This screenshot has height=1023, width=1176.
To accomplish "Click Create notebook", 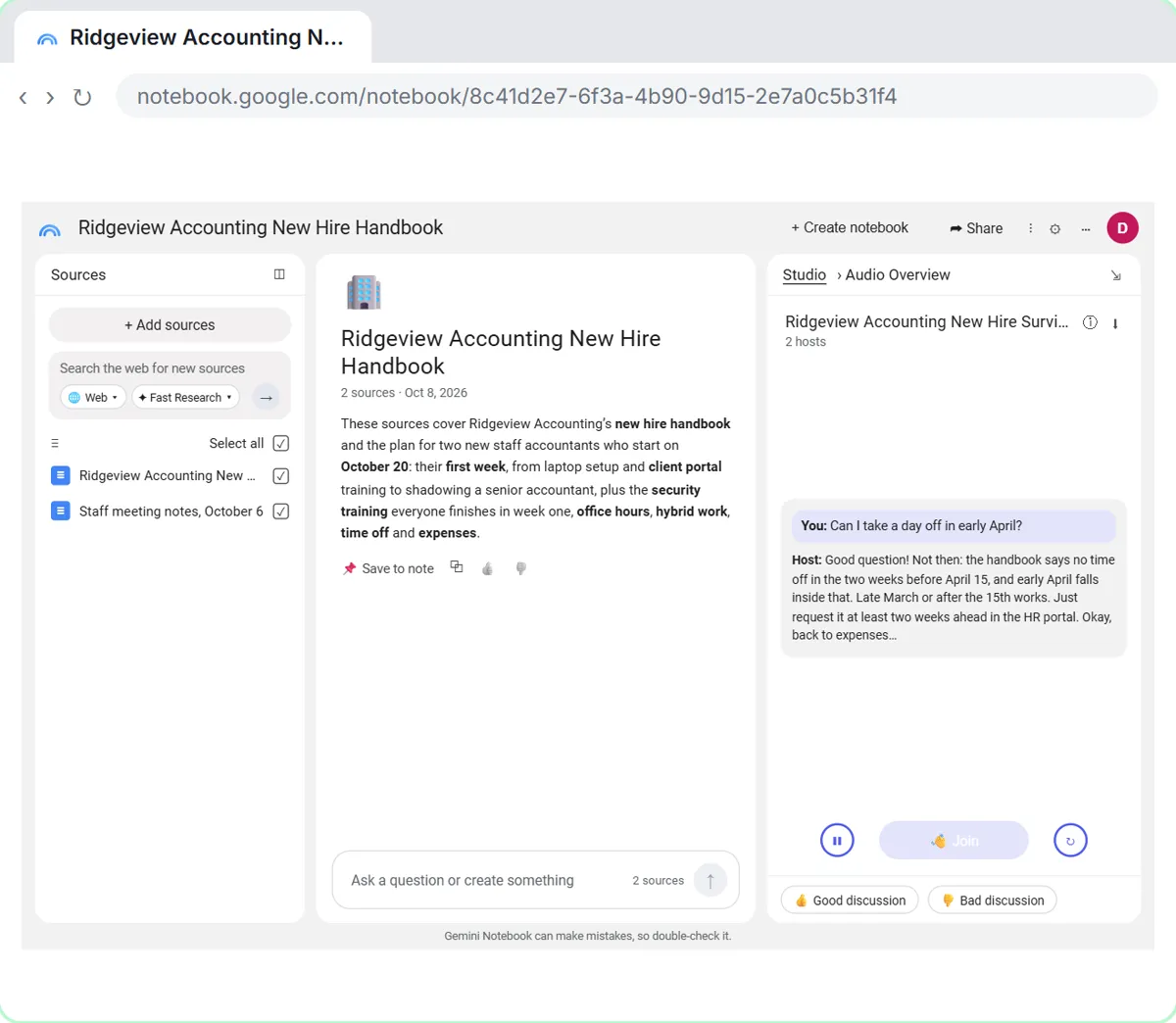I will click(850, 227).
